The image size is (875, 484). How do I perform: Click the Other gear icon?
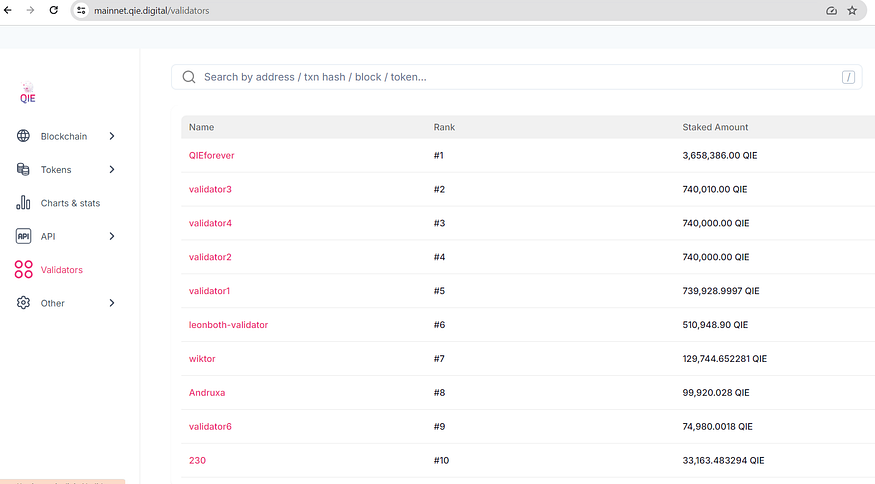[x=23, y=303]
